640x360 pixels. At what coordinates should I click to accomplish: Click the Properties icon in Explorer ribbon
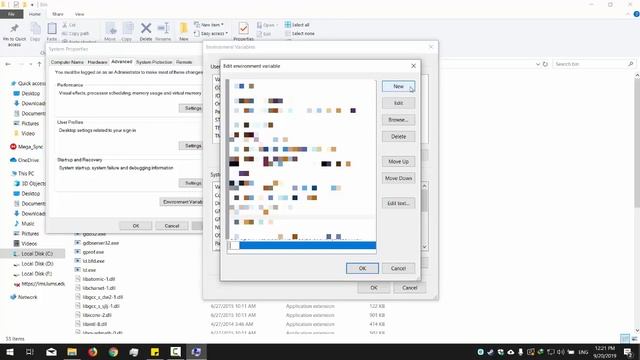pos(243,31)
